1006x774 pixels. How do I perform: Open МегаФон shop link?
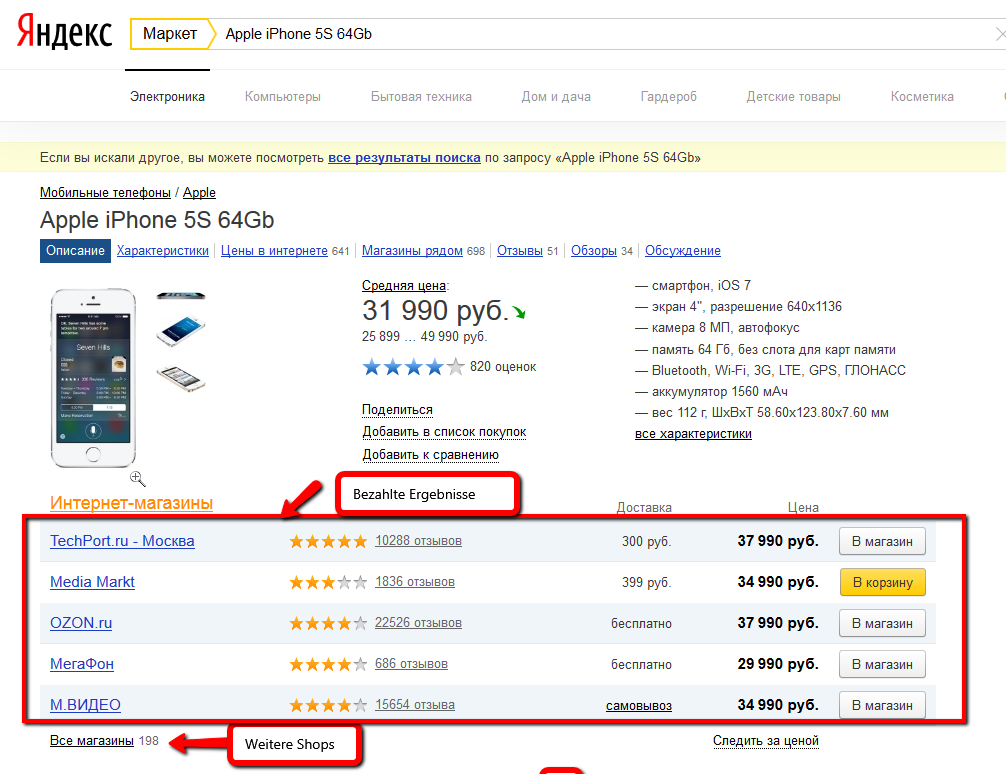click(x=82, y=664)
